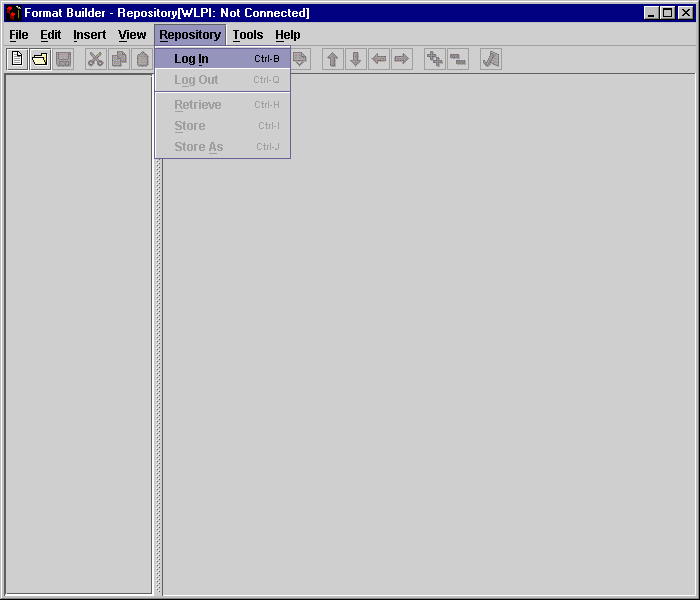Click the Collapse All toolbar icon
This screenshot has height=600, width=700.
point(458,59)
